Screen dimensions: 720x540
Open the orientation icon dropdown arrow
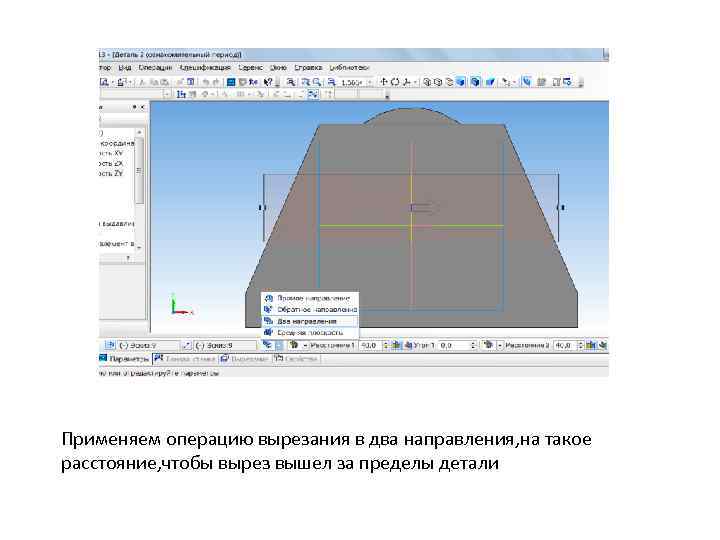click(x=416, y=82)
